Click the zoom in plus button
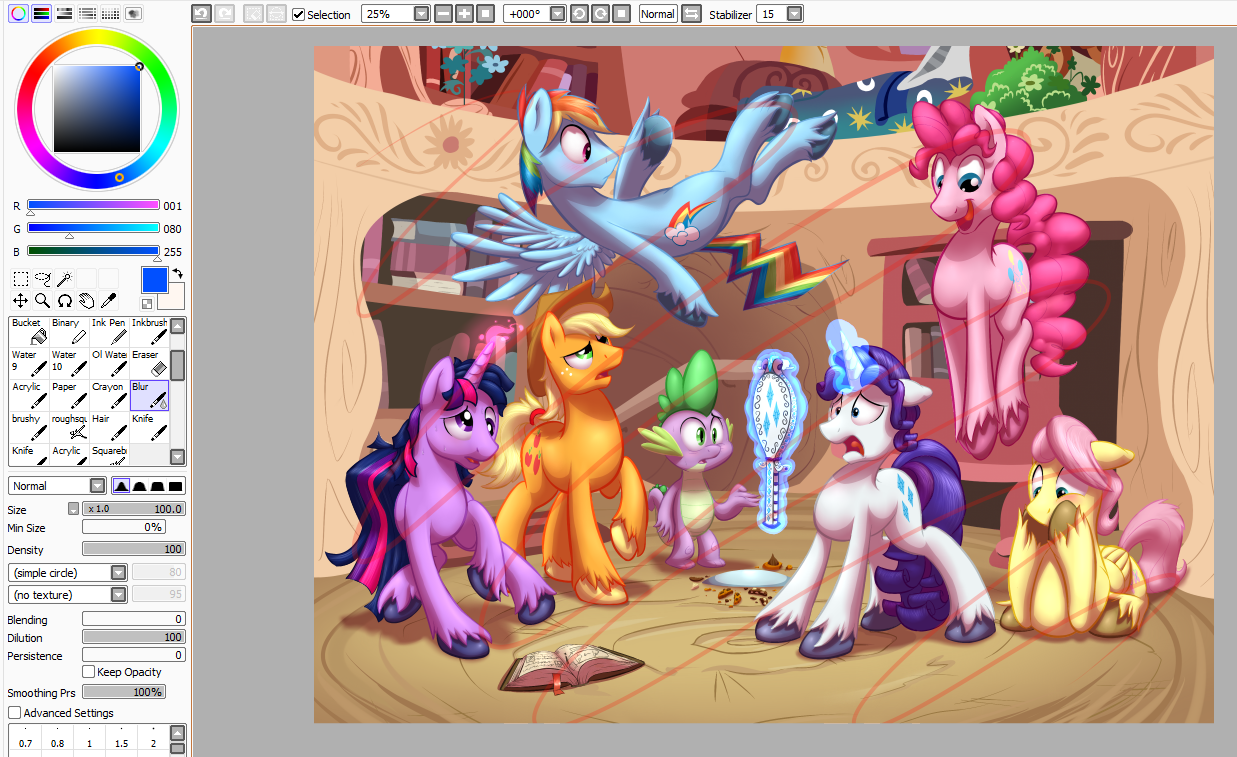Image resolution: width=1237 pixels, height=757 pixels. (x=464, y=14)
